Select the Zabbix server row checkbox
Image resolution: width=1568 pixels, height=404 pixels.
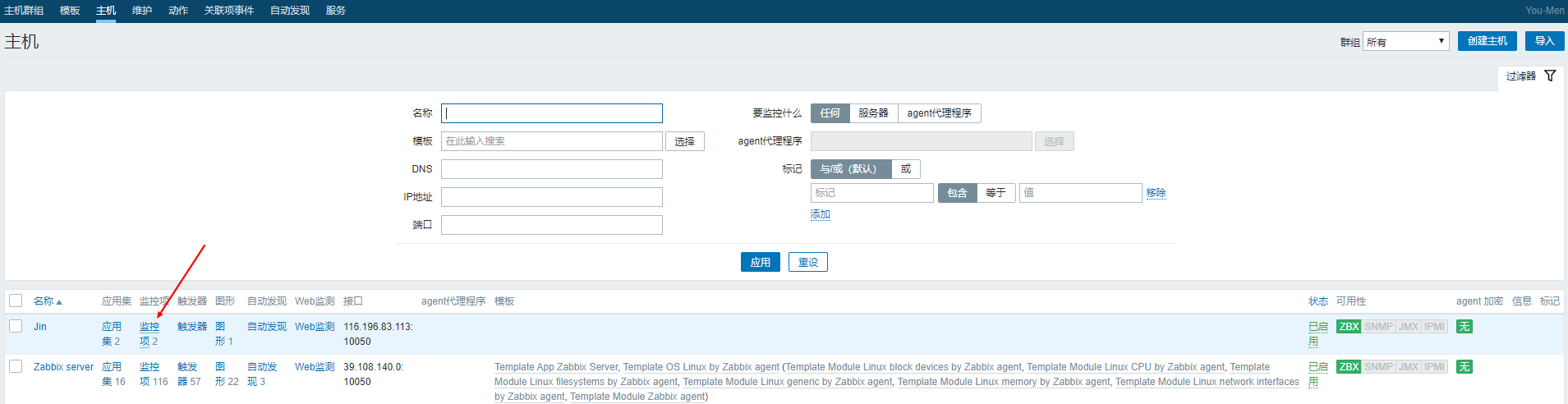(16, 366)
